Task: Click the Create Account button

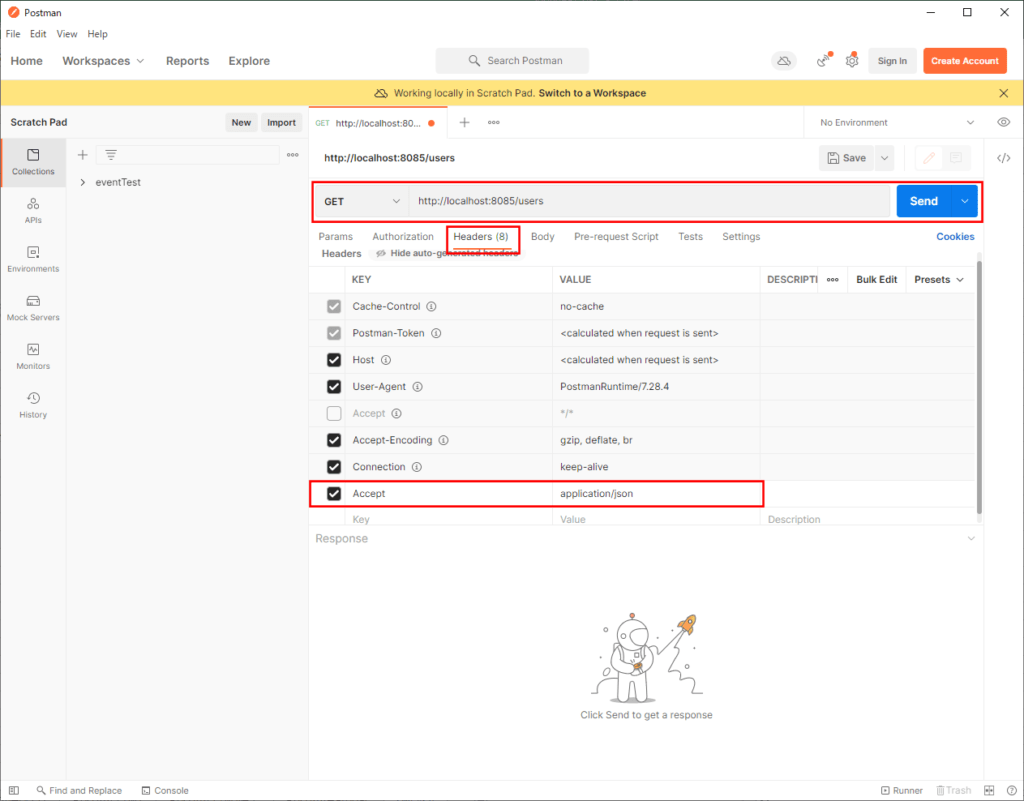Action: coord(965,61)
